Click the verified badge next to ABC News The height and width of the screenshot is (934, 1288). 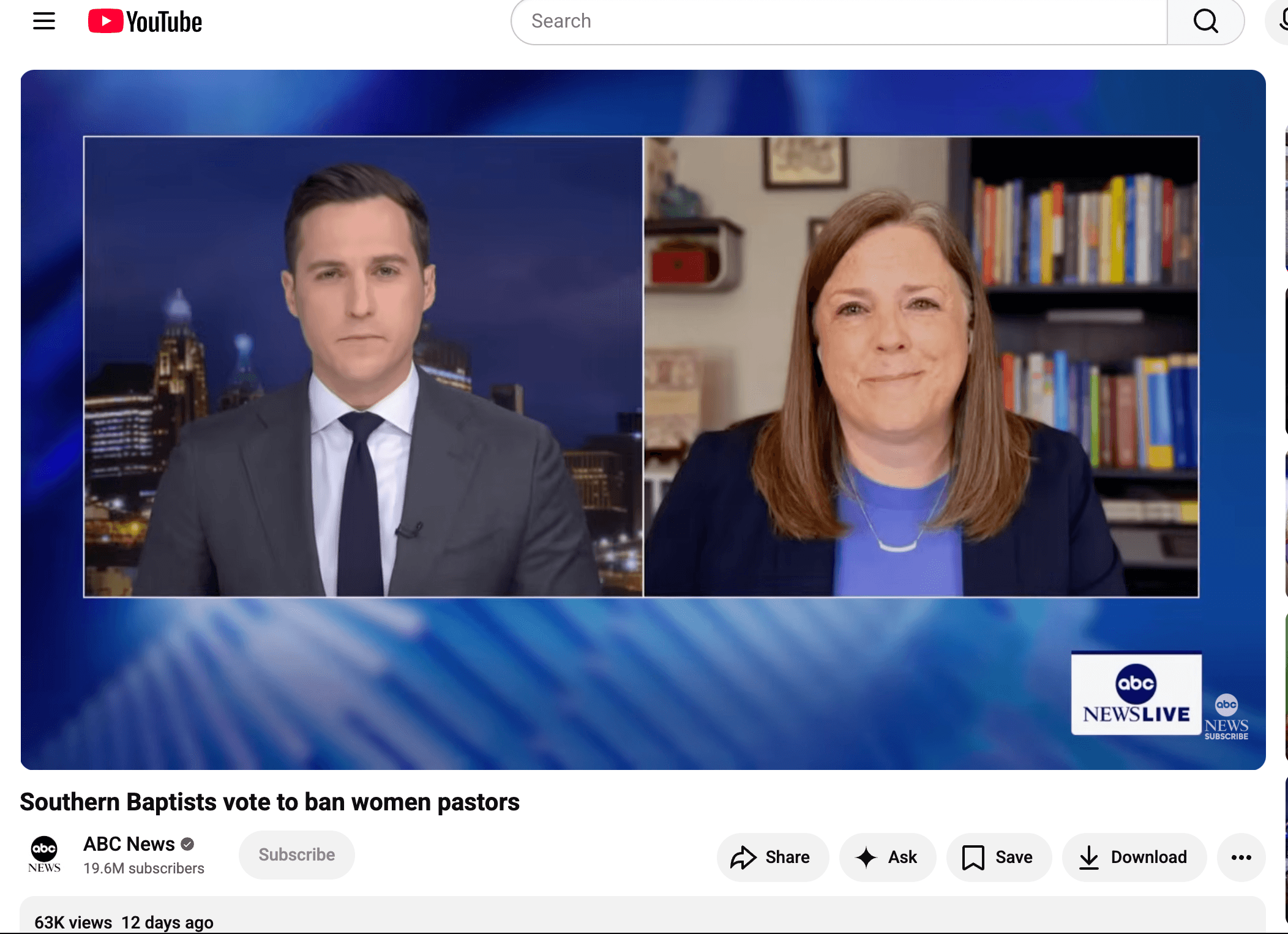pos(187,844)
